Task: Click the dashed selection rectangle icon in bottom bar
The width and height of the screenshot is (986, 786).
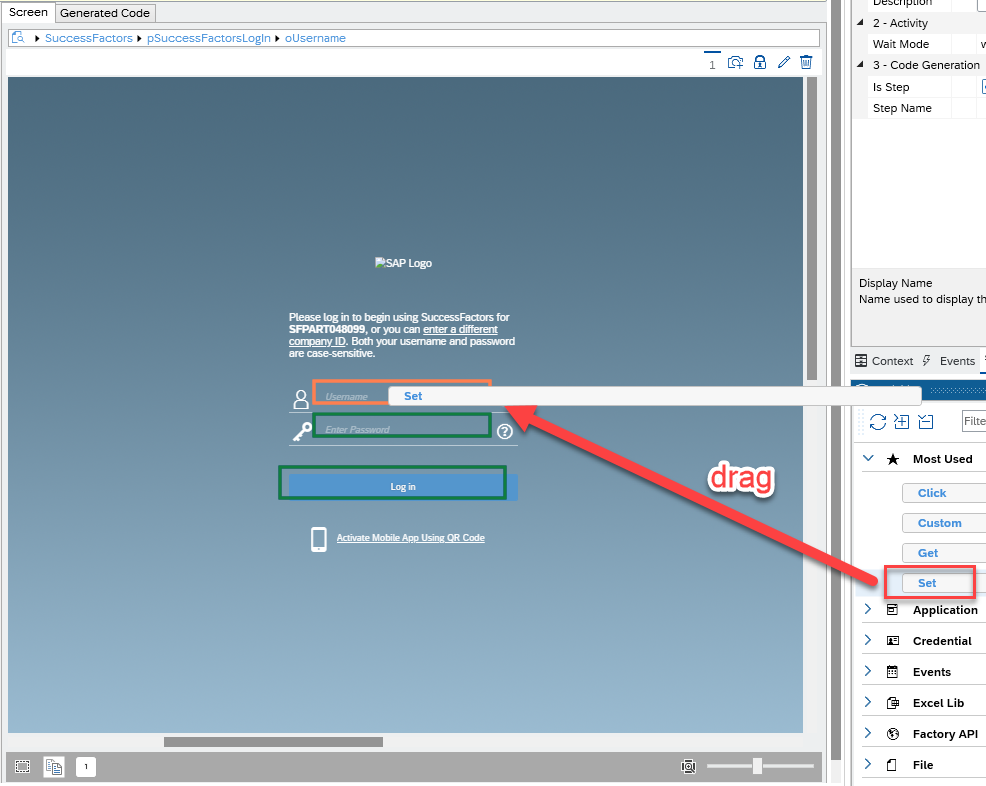Action: point(23,767)
